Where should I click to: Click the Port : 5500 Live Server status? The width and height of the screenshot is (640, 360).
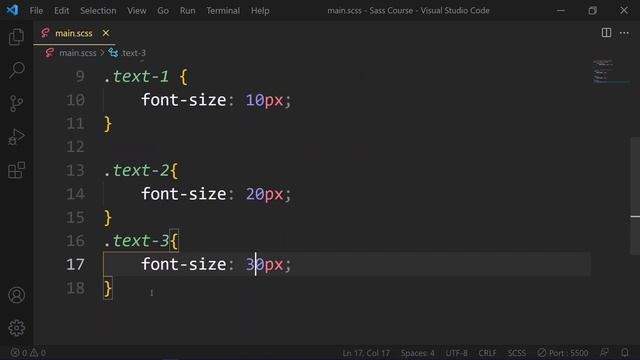[563, 353]
